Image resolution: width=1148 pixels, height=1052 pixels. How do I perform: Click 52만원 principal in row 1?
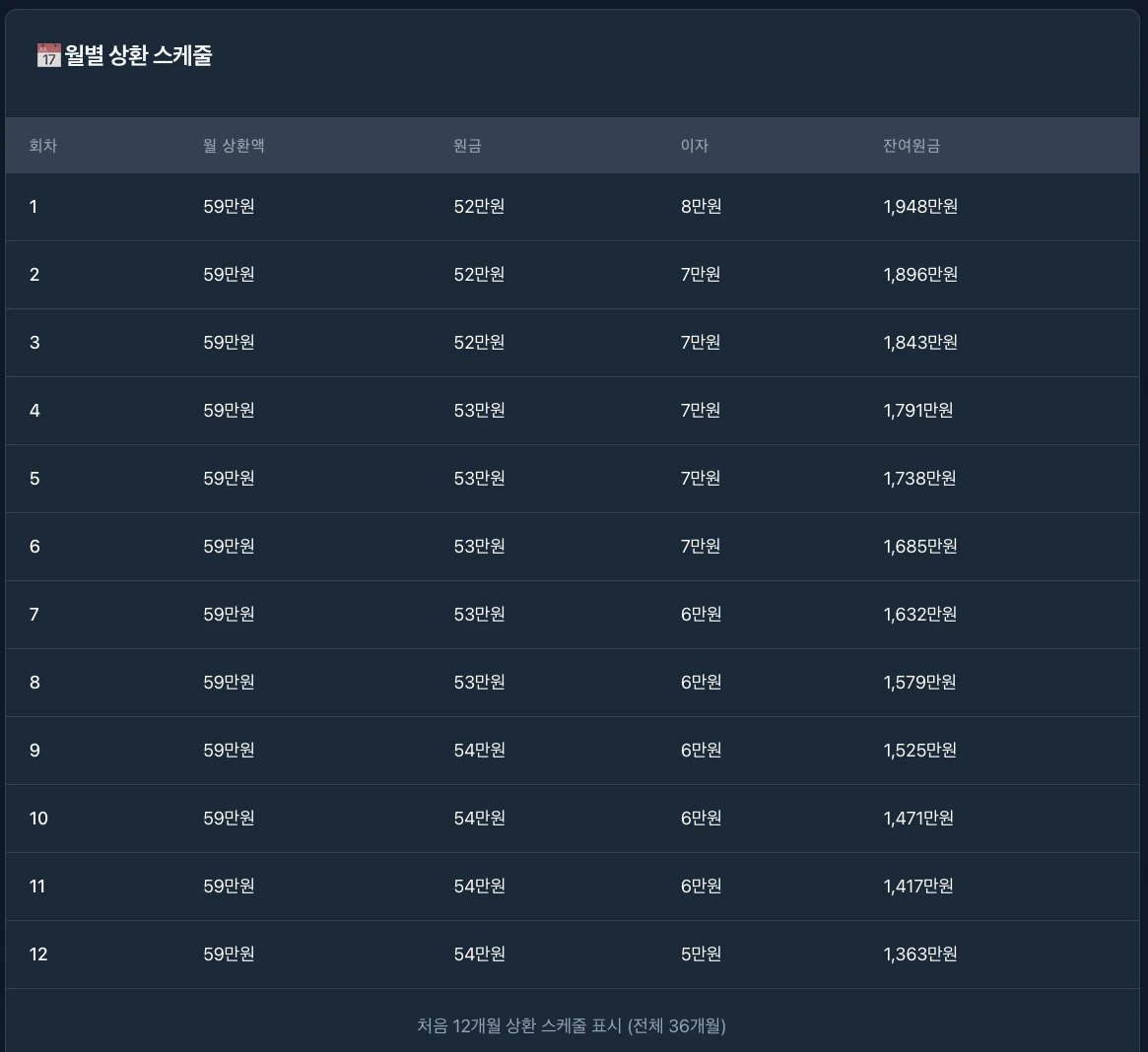[x=479, y=207]
